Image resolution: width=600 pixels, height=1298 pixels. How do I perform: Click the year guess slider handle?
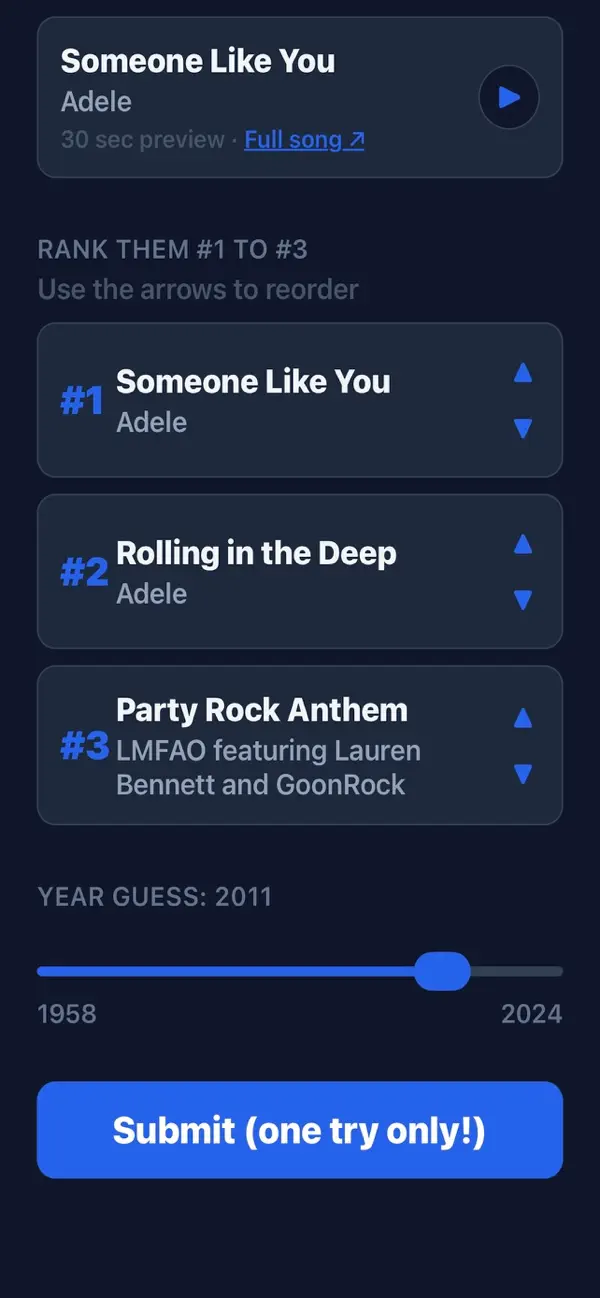442,971
